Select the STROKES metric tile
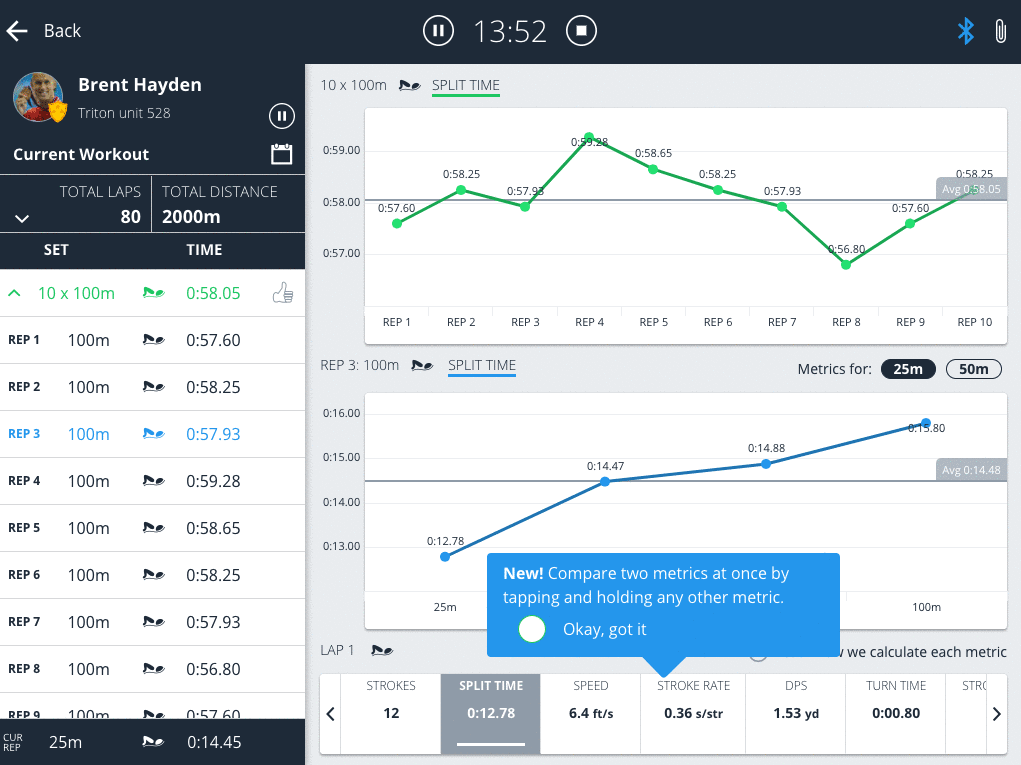1021x765 pixels. (391, 714)
